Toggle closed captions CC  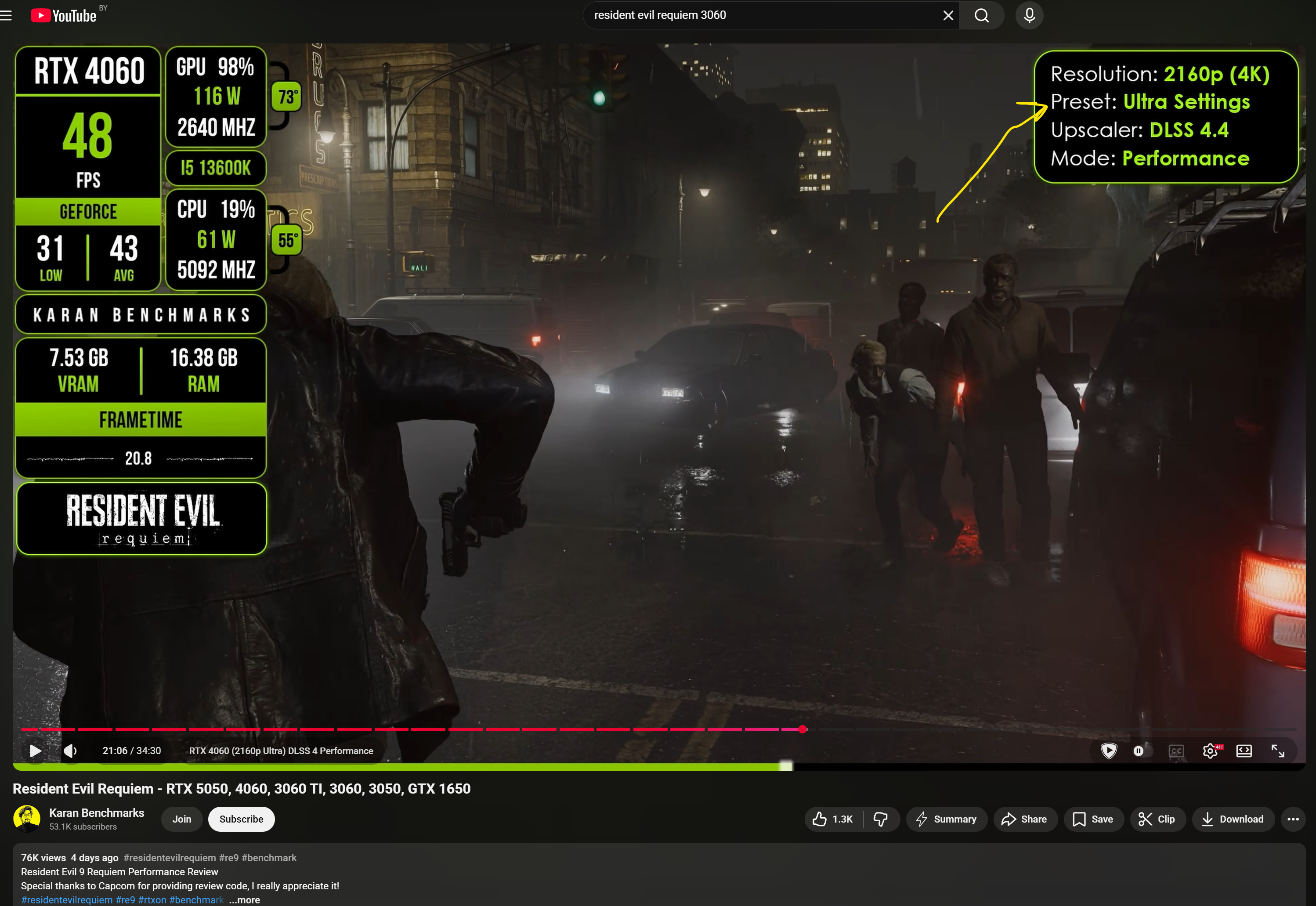pos(1176,751)
